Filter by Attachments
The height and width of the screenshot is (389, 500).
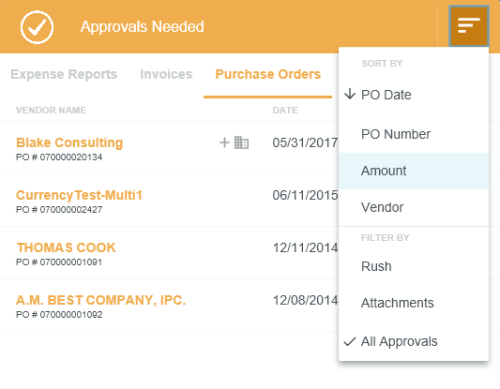click(x=414, y=303)
